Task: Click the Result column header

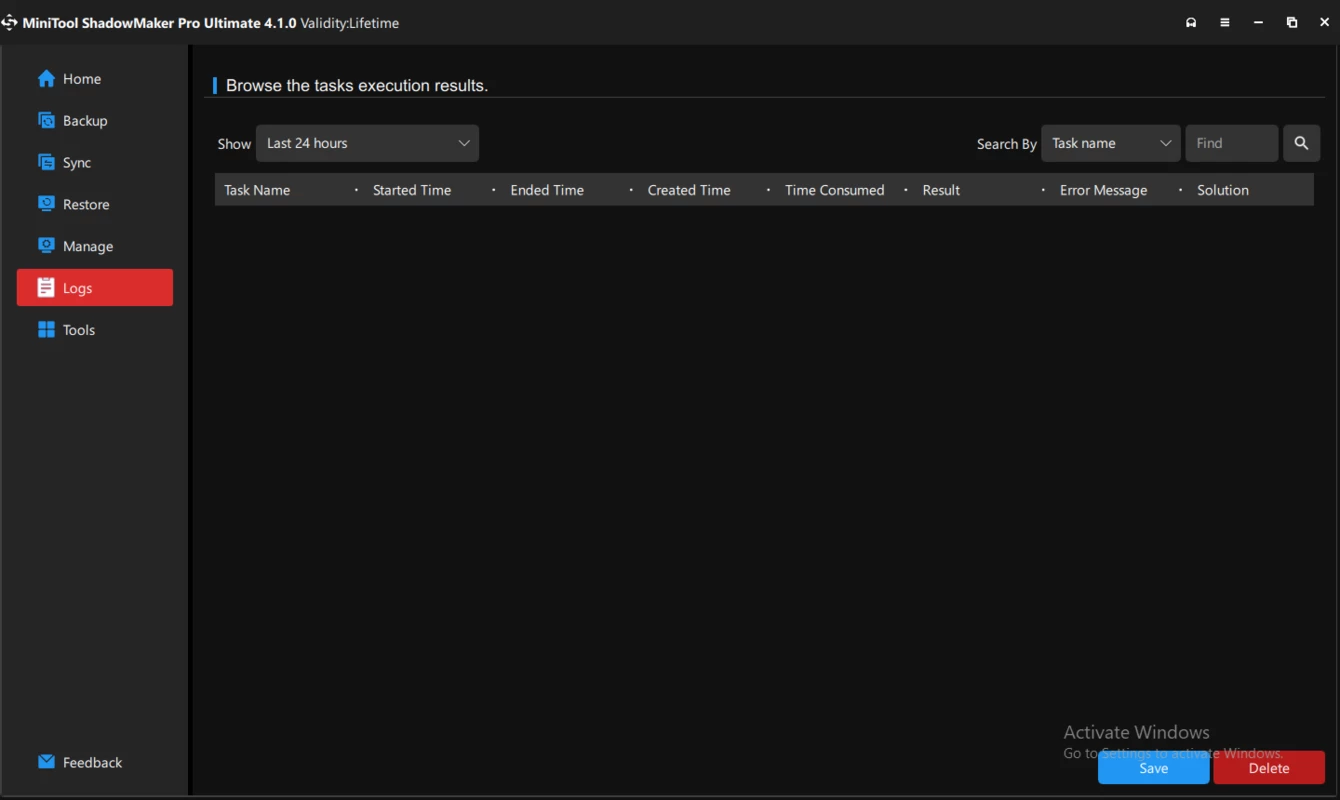Action: (x=941, y=190)
